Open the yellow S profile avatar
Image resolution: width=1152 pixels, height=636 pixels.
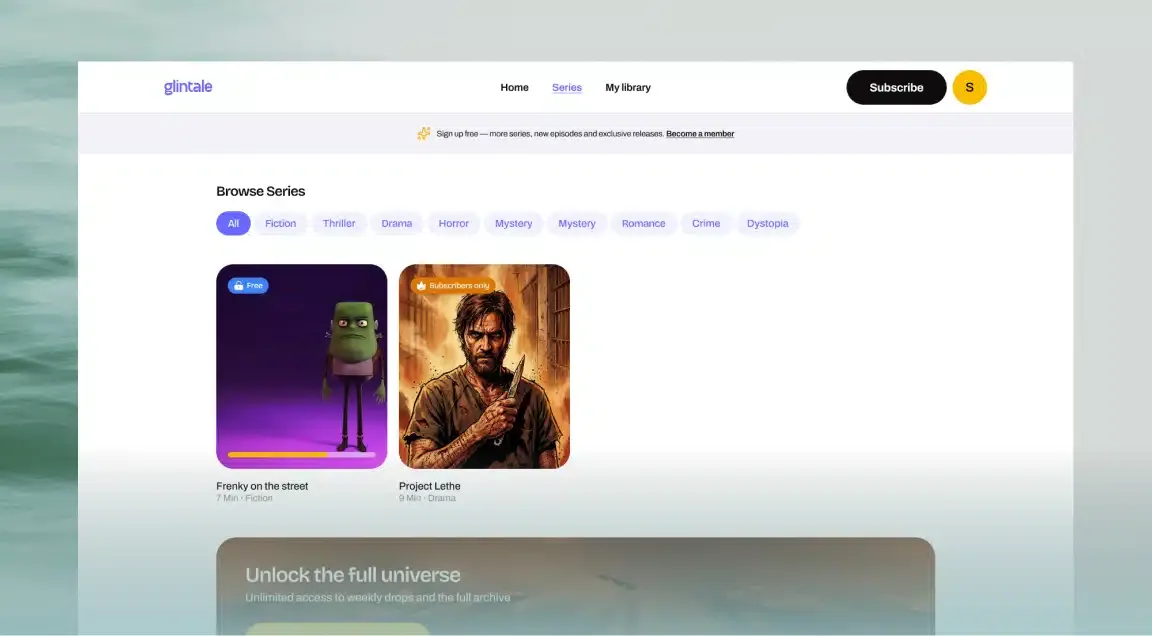(x=969, y=87)
